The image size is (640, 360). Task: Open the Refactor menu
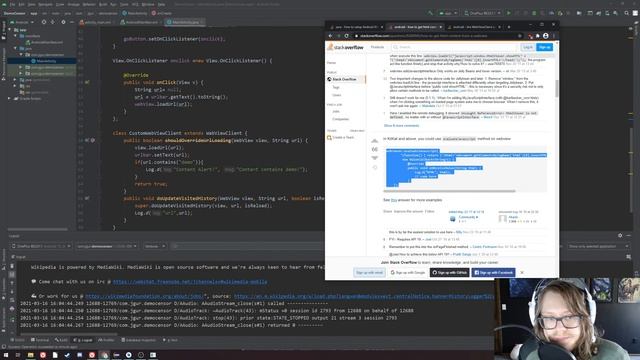89,4
